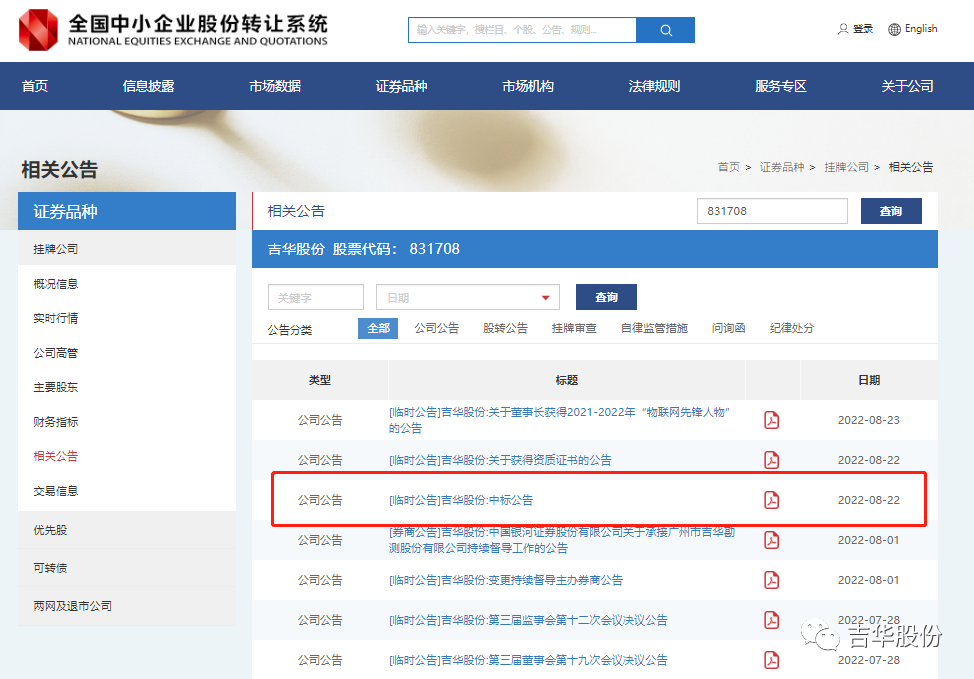Image resolution: width=974 pixels, height=679 pixels.
Task: Select 财务指标 in left sidebar
Action: [56, 422]
